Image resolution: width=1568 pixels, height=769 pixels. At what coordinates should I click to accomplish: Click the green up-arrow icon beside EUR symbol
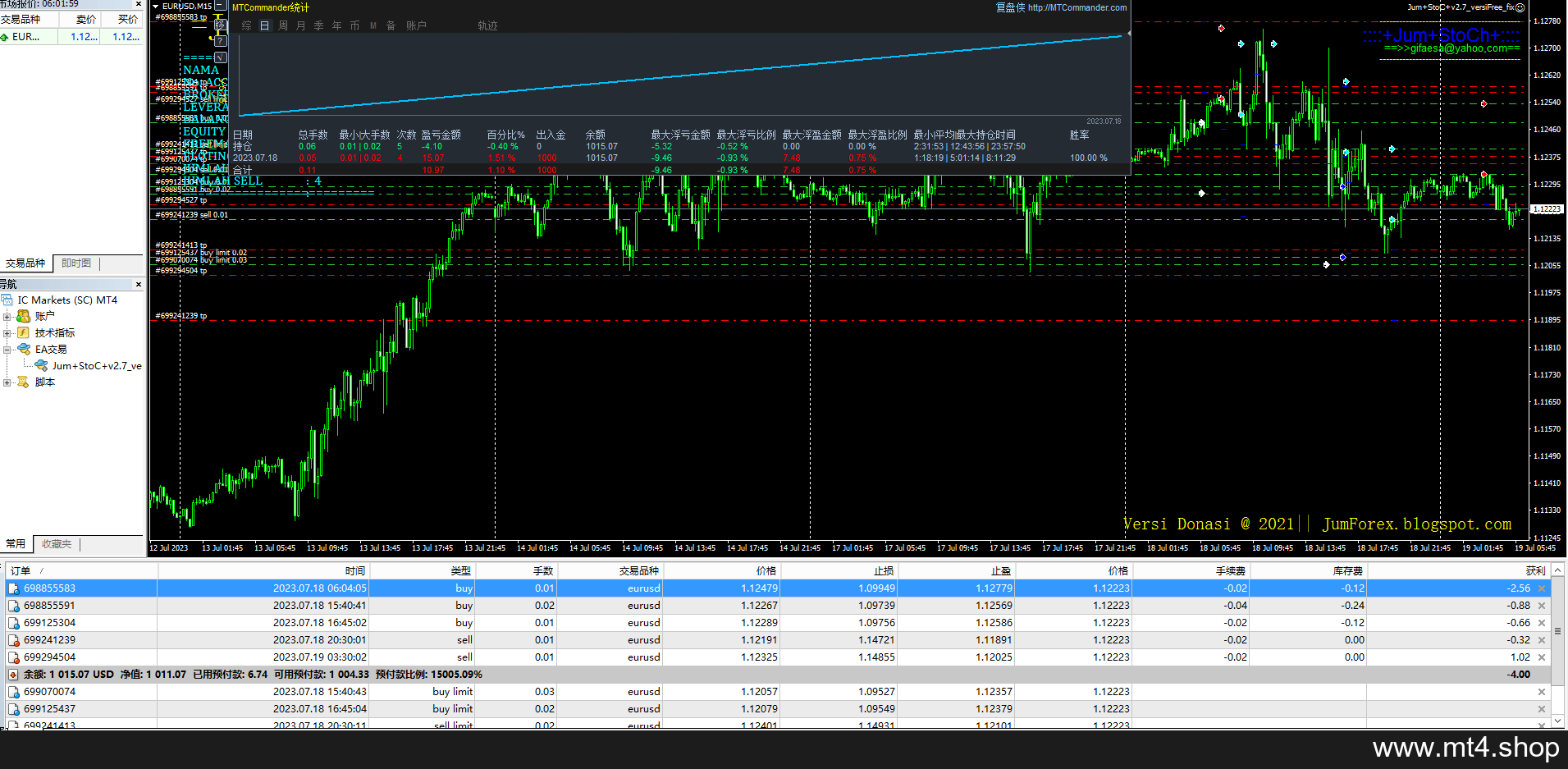coord(5,37)
